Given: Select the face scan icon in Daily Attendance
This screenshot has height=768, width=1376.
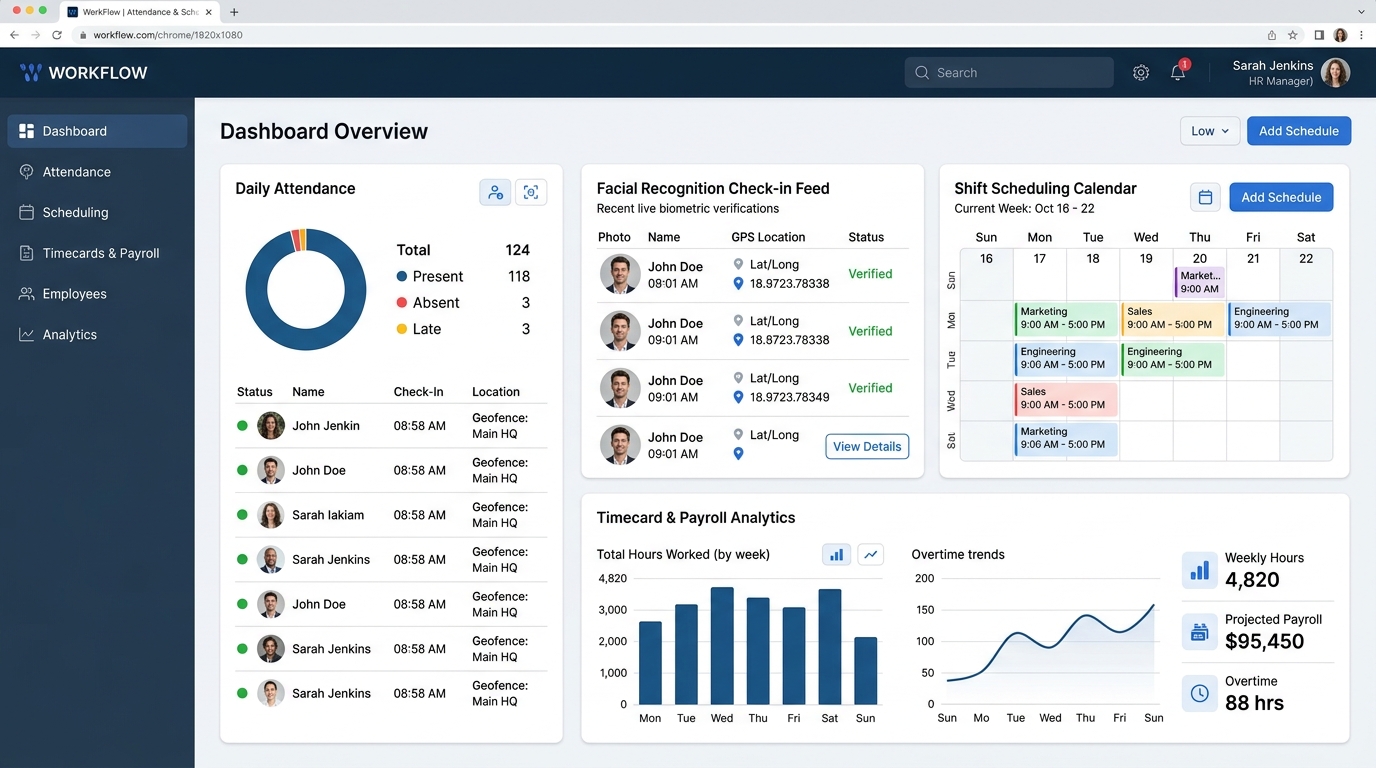Looking at the screenshot, I should click(x=531, y=192).
